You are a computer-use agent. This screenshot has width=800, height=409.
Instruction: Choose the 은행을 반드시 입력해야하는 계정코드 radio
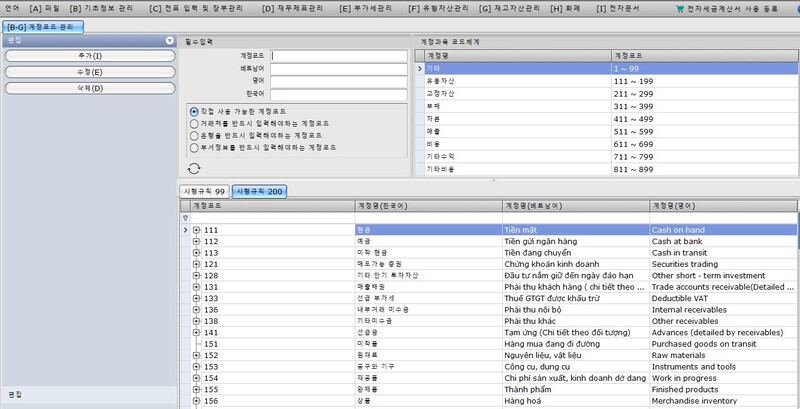(194, 135)
